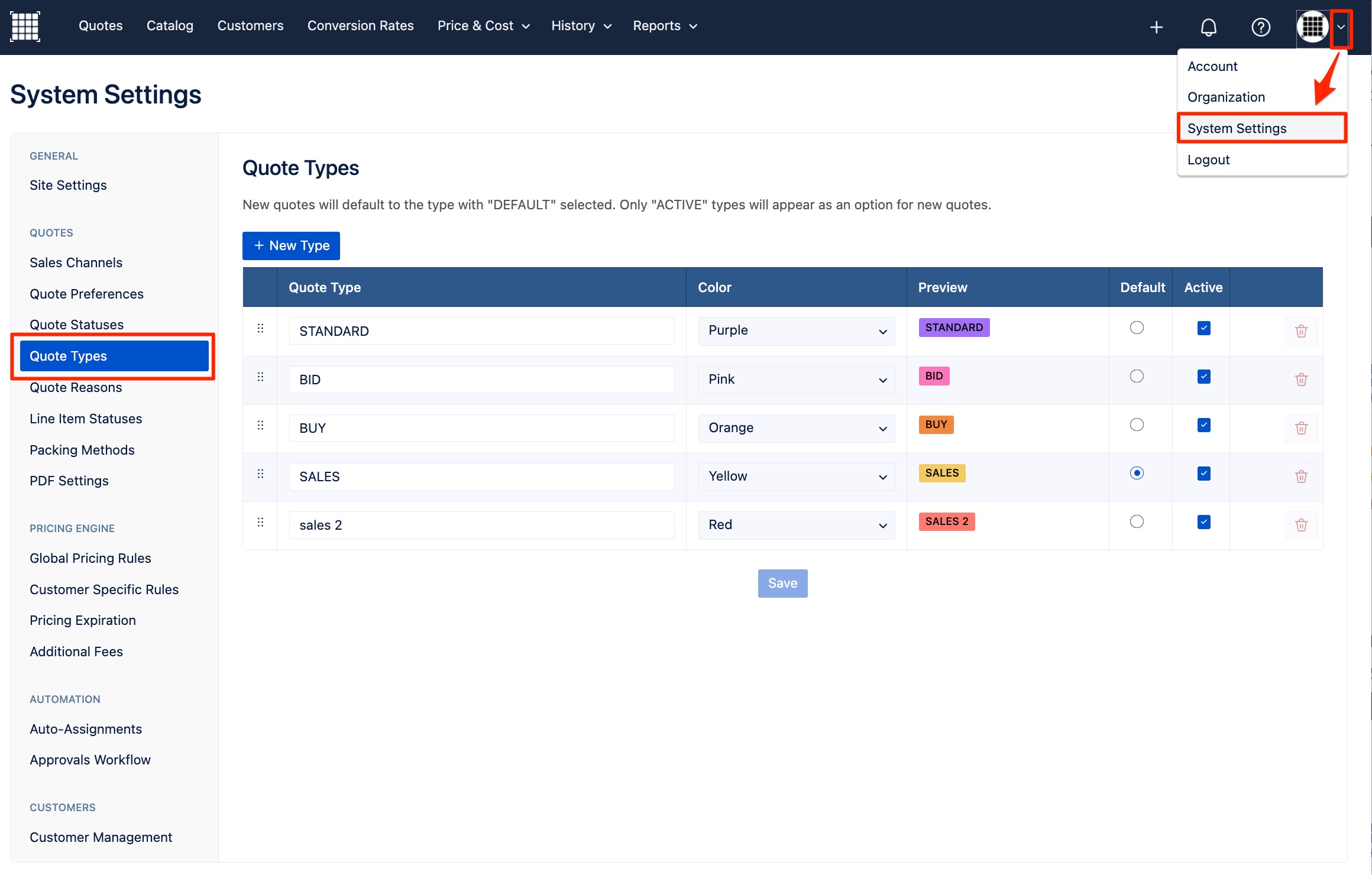Image resolution: width=1372 pixels, height=875 pixels.
Task: Open the notifications bell
Action: (x=1208, y=27)
